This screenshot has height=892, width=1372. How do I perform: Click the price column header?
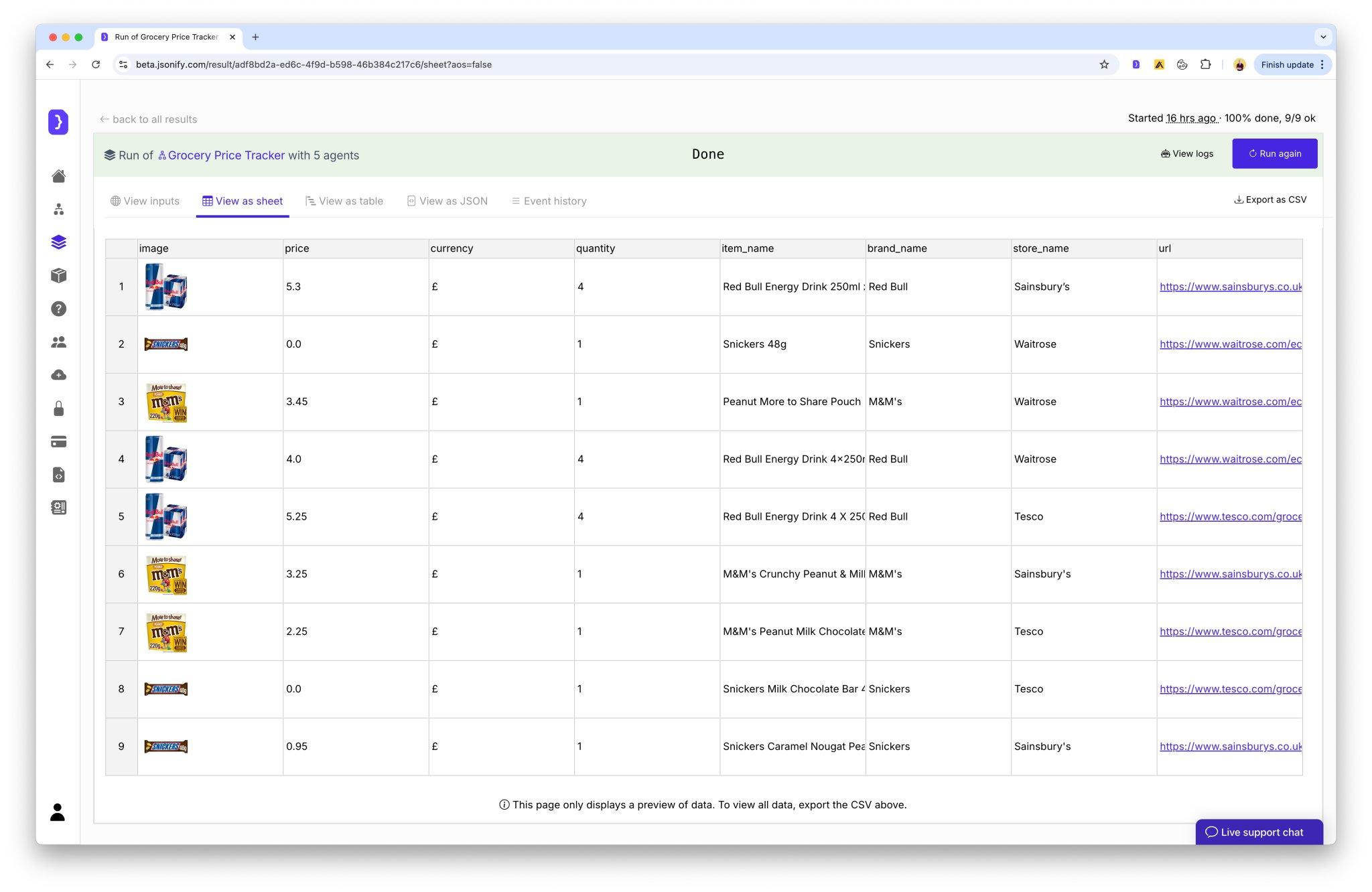(356, 248)
